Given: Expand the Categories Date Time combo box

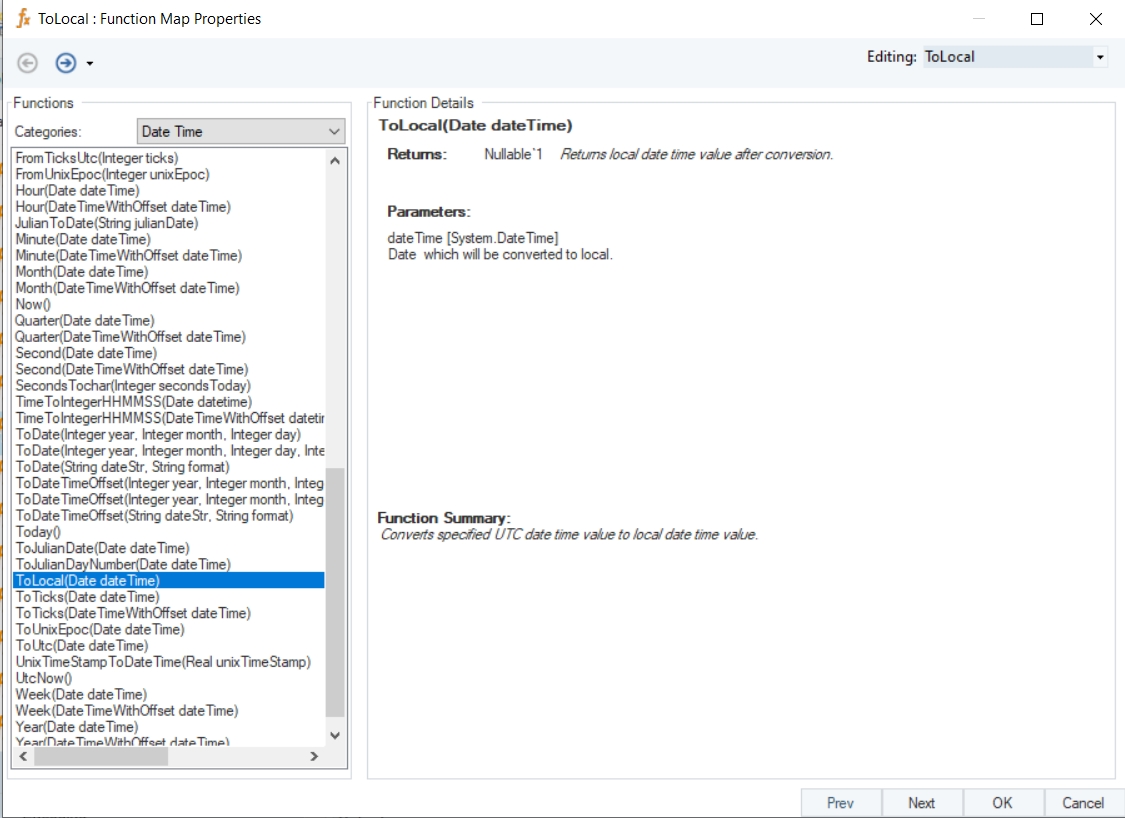Looking at the screenshot, I should (x=334, y=131).
